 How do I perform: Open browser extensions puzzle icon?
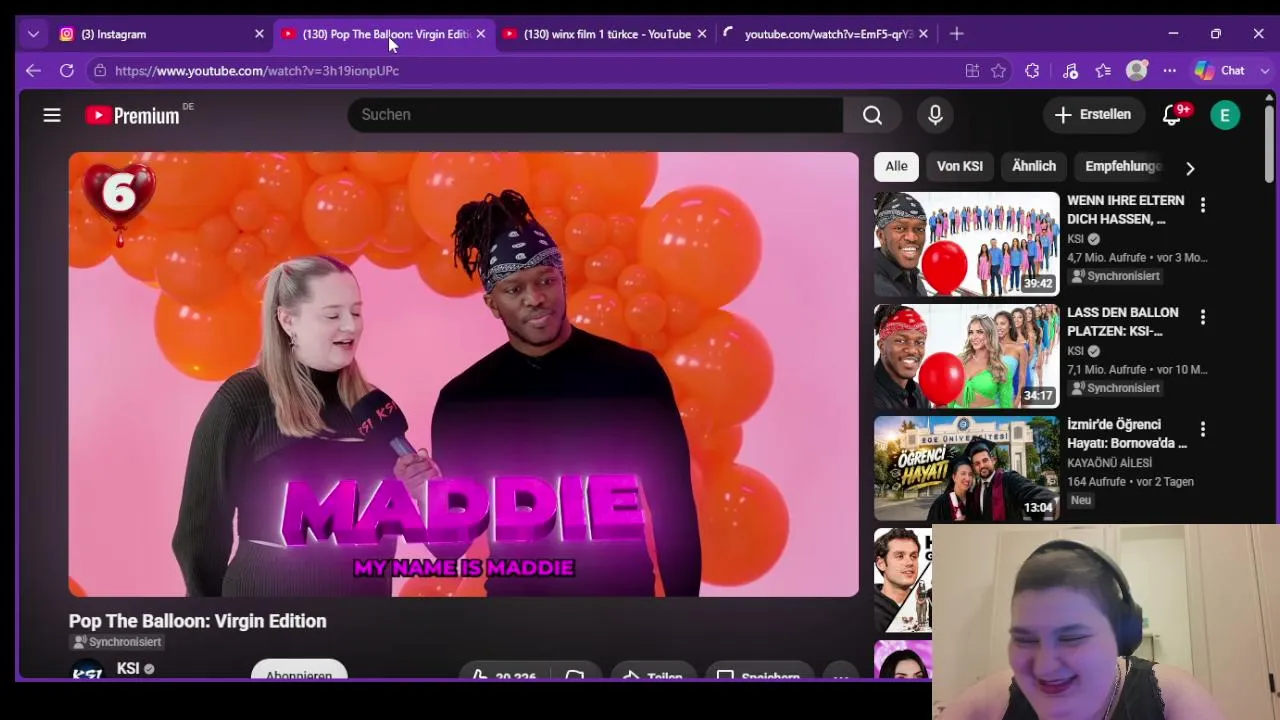(1032, 71)
